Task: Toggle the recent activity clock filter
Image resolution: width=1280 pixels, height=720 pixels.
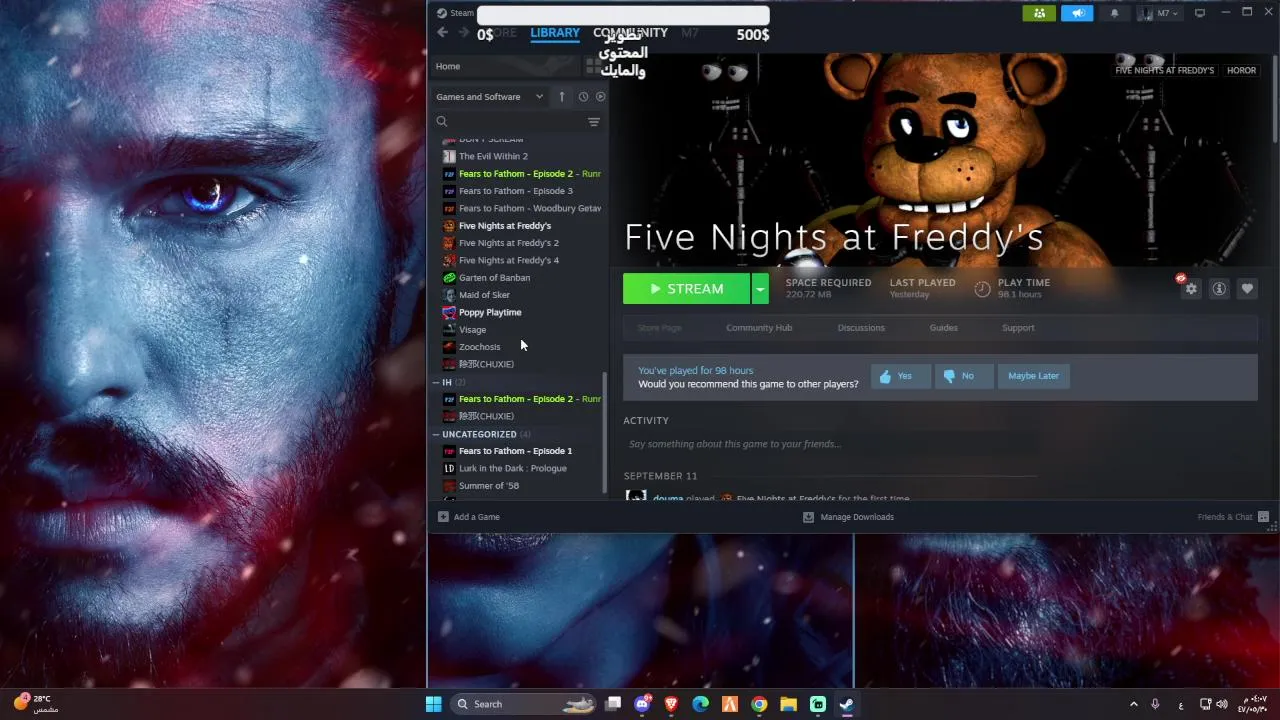Action: 583,97
